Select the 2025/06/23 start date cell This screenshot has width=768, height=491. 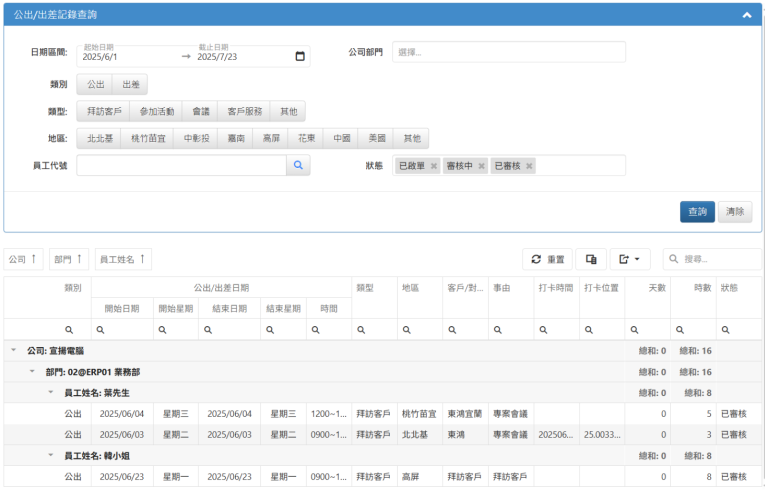[122, 476]
